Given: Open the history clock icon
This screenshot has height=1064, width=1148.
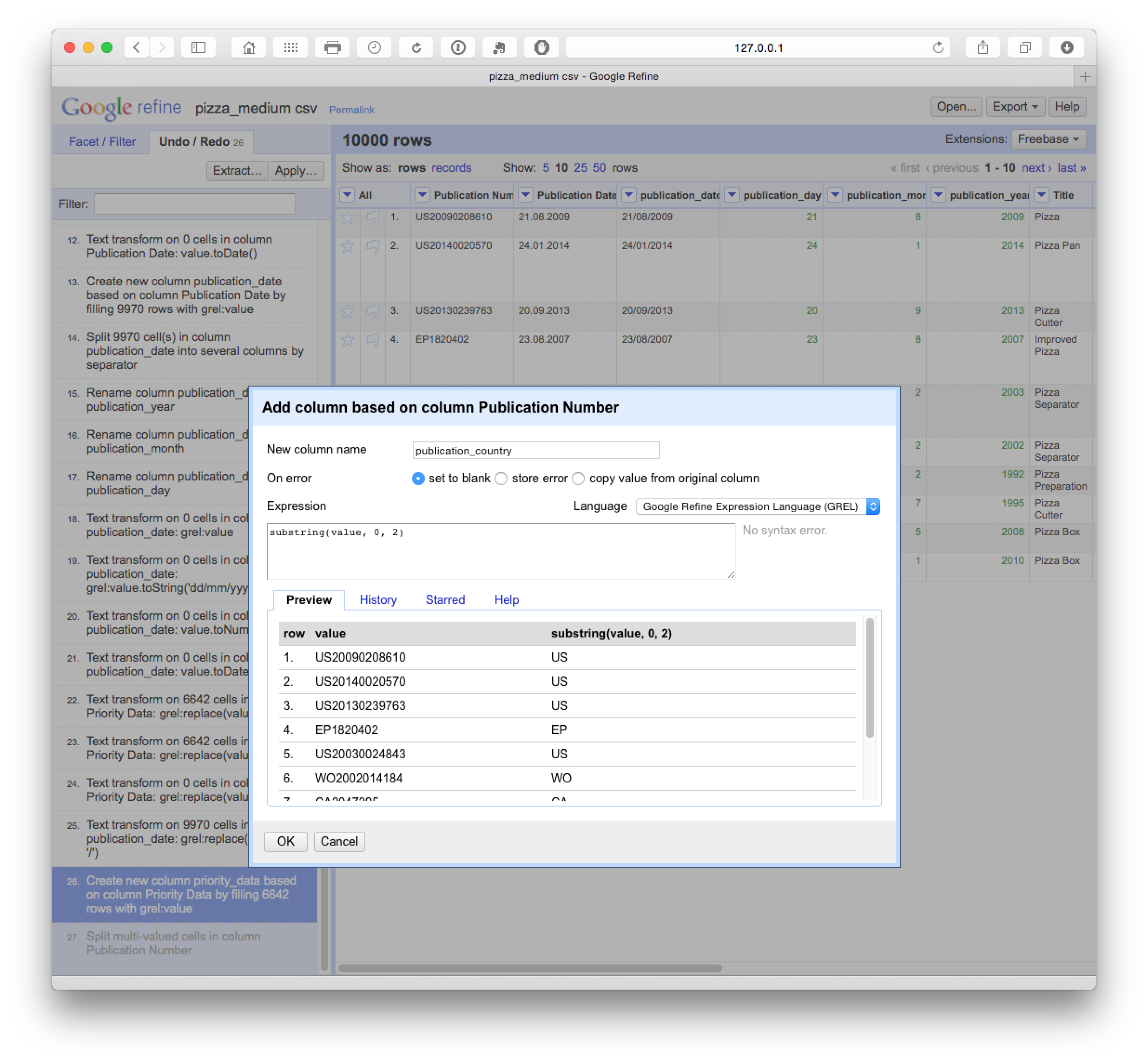Looking at the screenshot, I should [x=375, y=48].
